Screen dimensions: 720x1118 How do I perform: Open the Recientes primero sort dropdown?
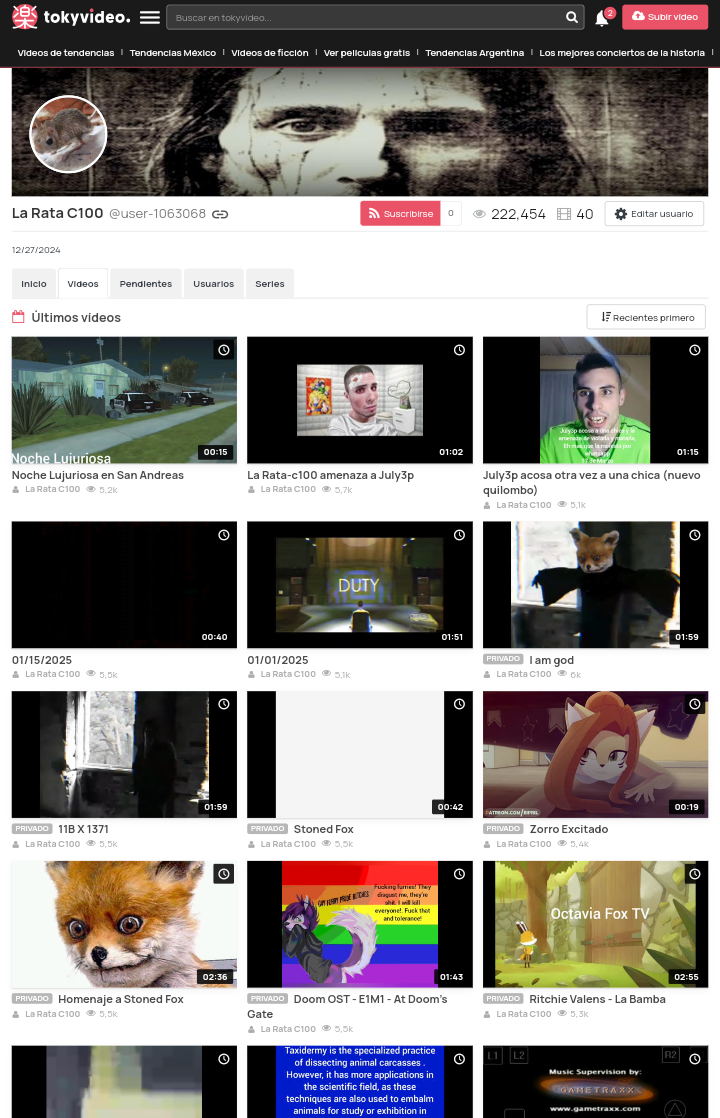click(x=647, y=317)
